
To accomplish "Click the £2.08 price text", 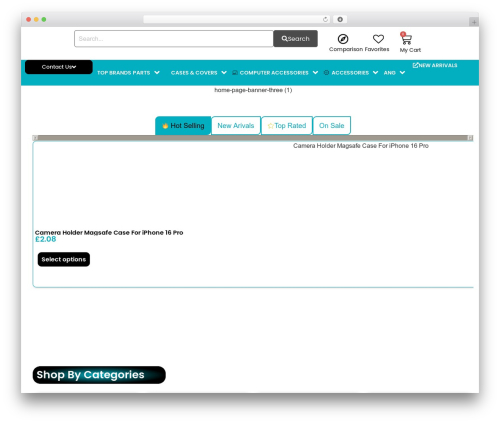I will tap(46, 239).
